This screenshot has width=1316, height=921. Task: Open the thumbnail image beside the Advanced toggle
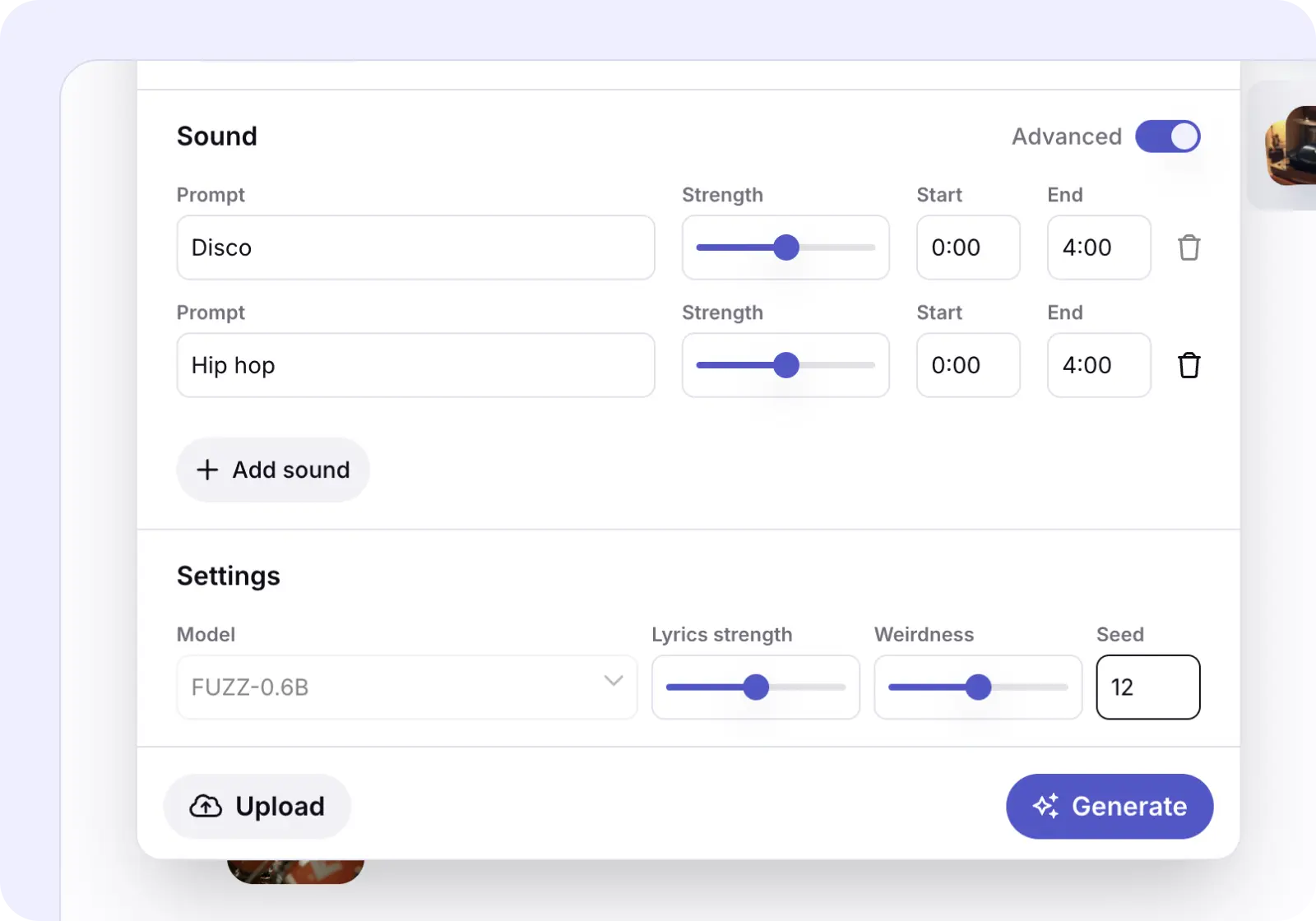pos(1291,146)
